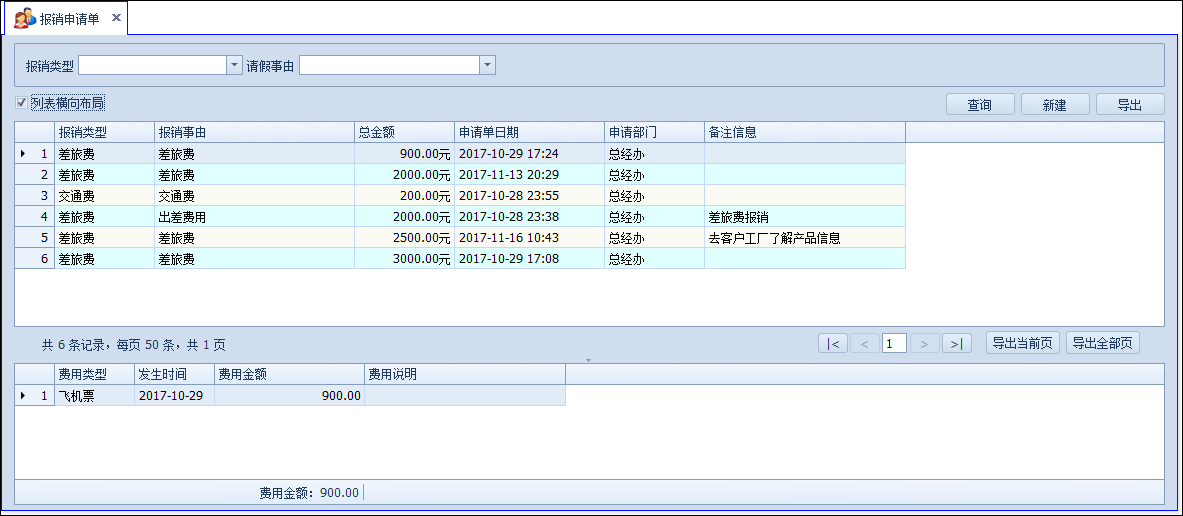Sort by the 费用类型 column header
The image size is (1183, 516).
click(x=94, y=374)
